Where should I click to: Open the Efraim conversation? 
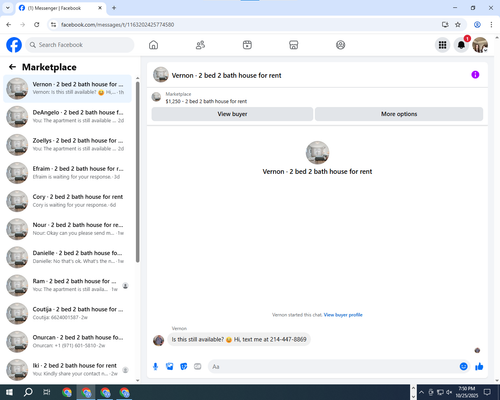click(x=67, y=173)
